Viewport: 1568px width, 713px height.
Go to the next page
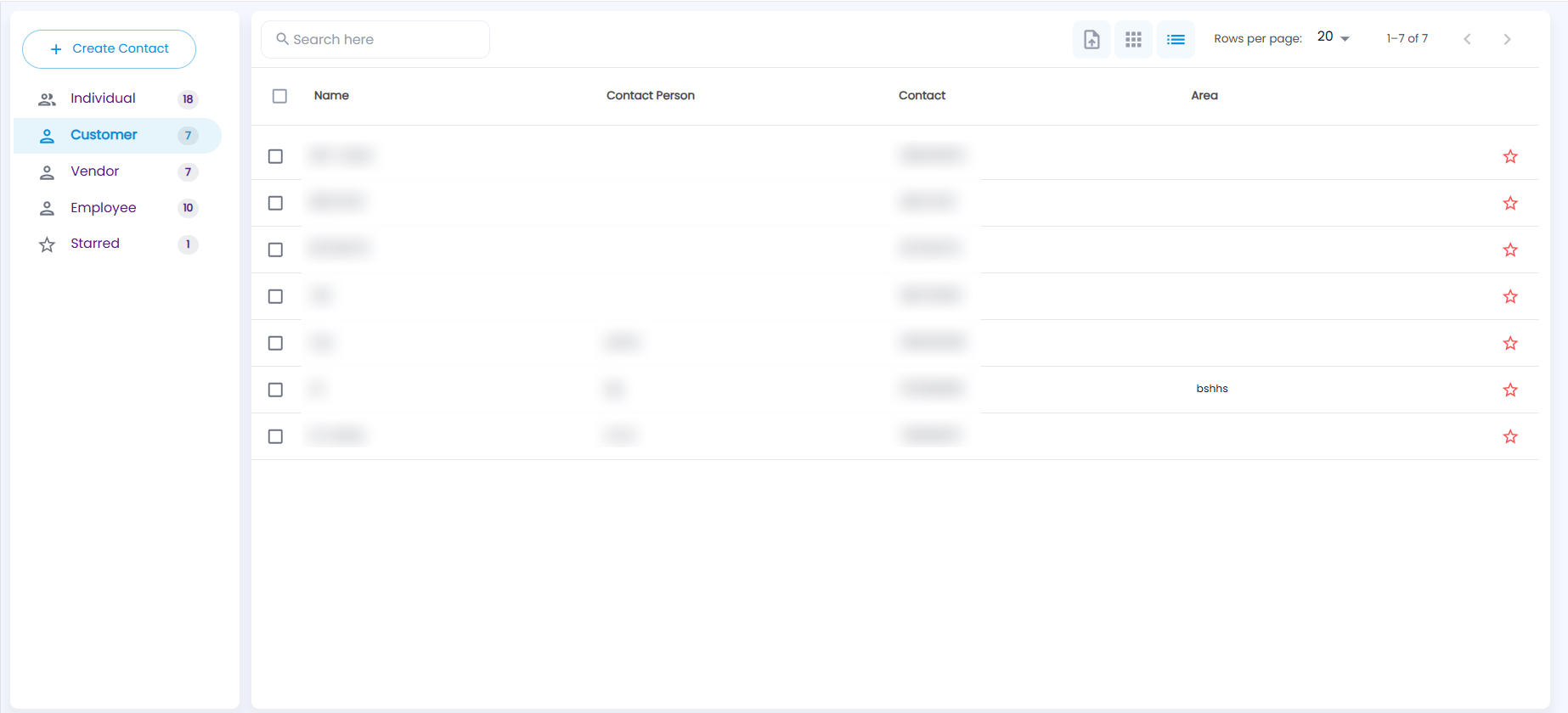click(x=1507, y=39)
